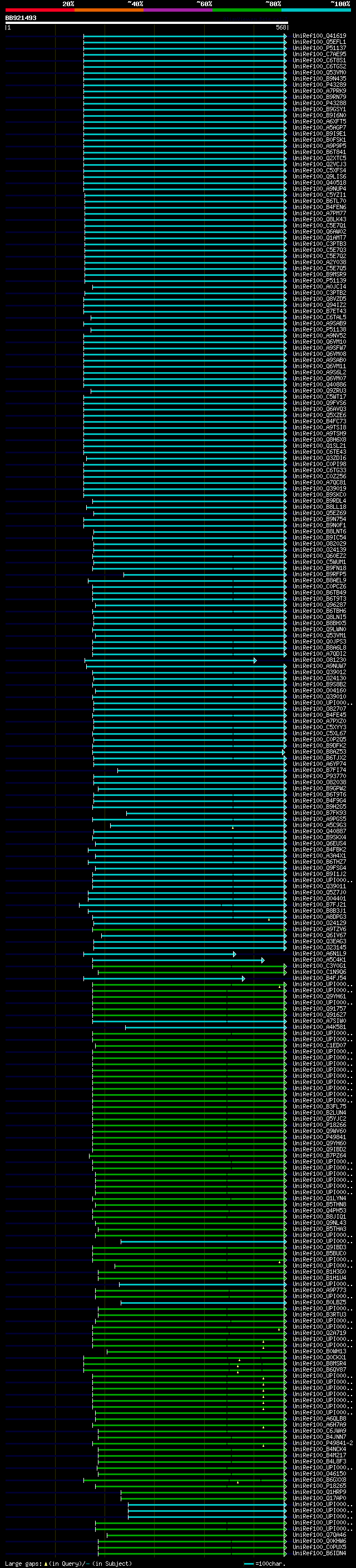Pick hit UniRef100_B8AZ53
The width and height of the screenshot is (356, 1568).
(x=319, y=752)
